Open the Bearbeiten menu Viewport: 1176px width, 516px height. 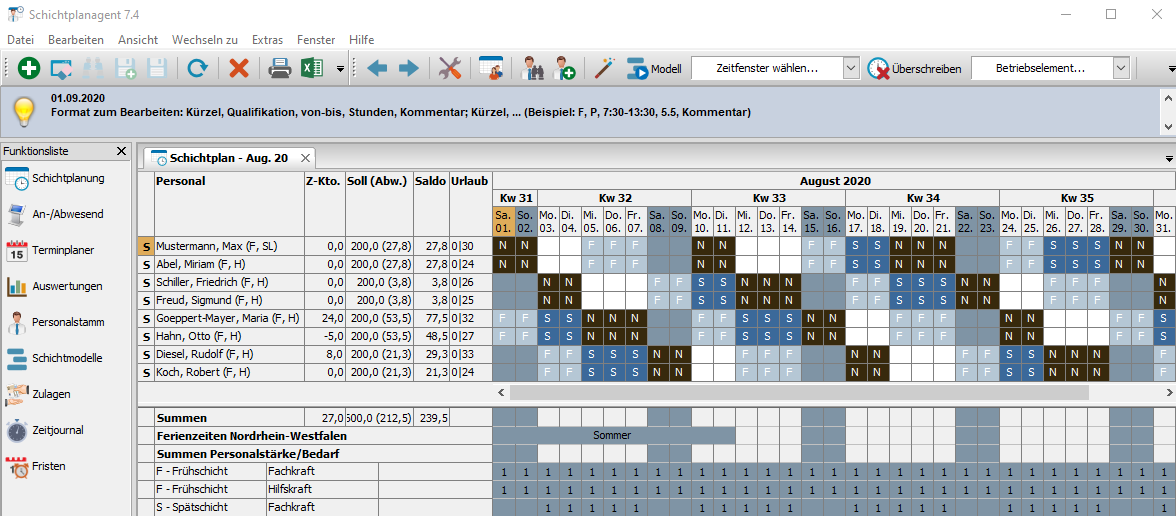(x=76, y=40)
